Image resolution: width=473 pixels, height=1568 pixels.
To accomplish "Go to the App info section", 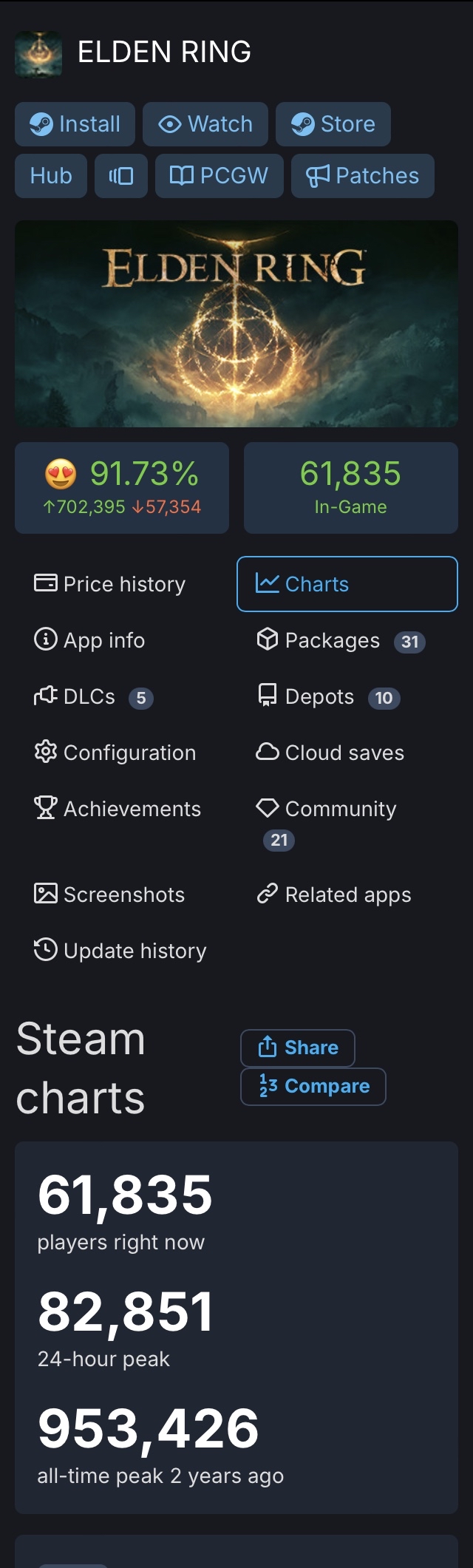I will pyautogui.click(x=90, y=640).
